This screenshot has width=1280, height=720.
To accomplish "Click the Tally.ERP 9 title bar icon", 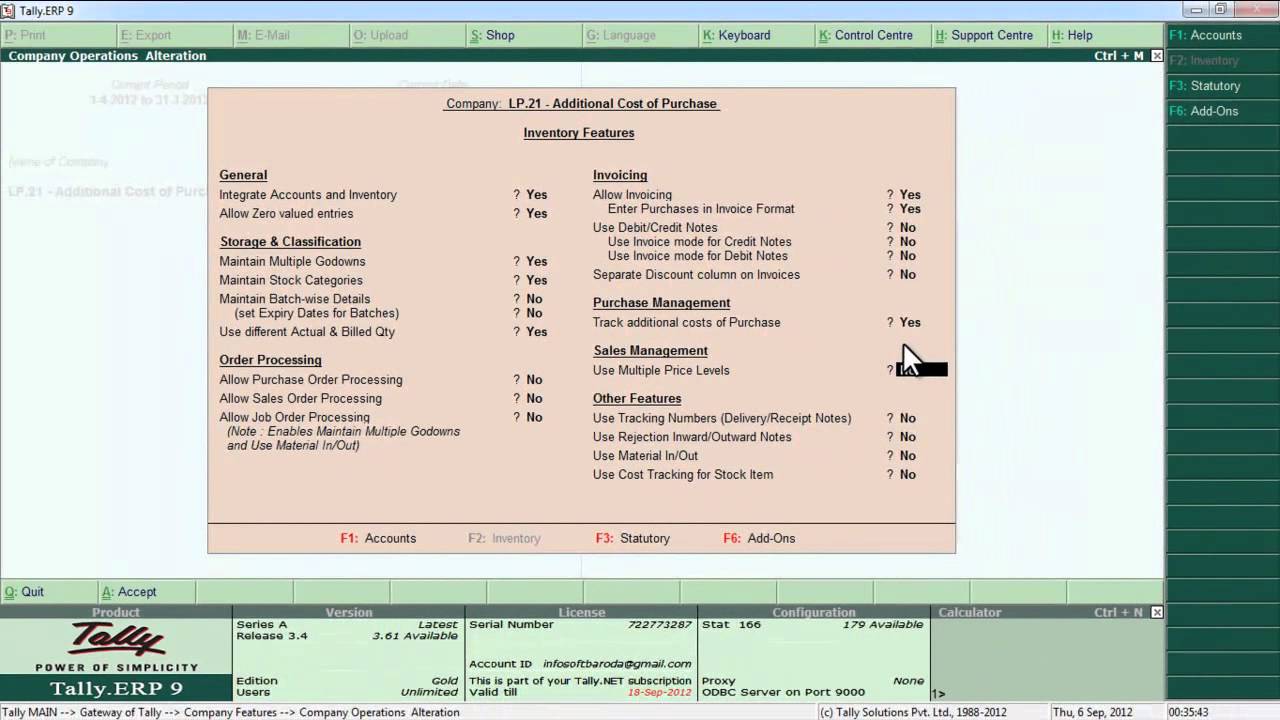I will tap(9, 10).
